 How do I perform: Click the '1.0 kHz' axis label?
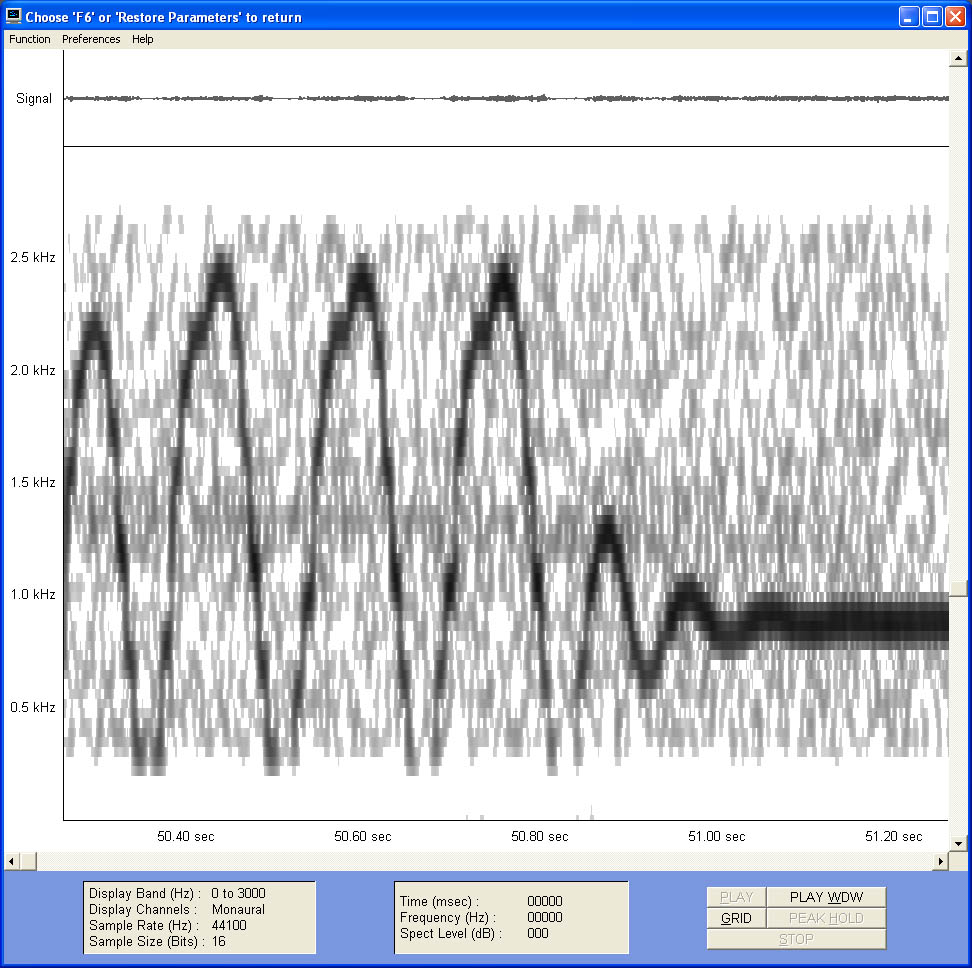33,594
